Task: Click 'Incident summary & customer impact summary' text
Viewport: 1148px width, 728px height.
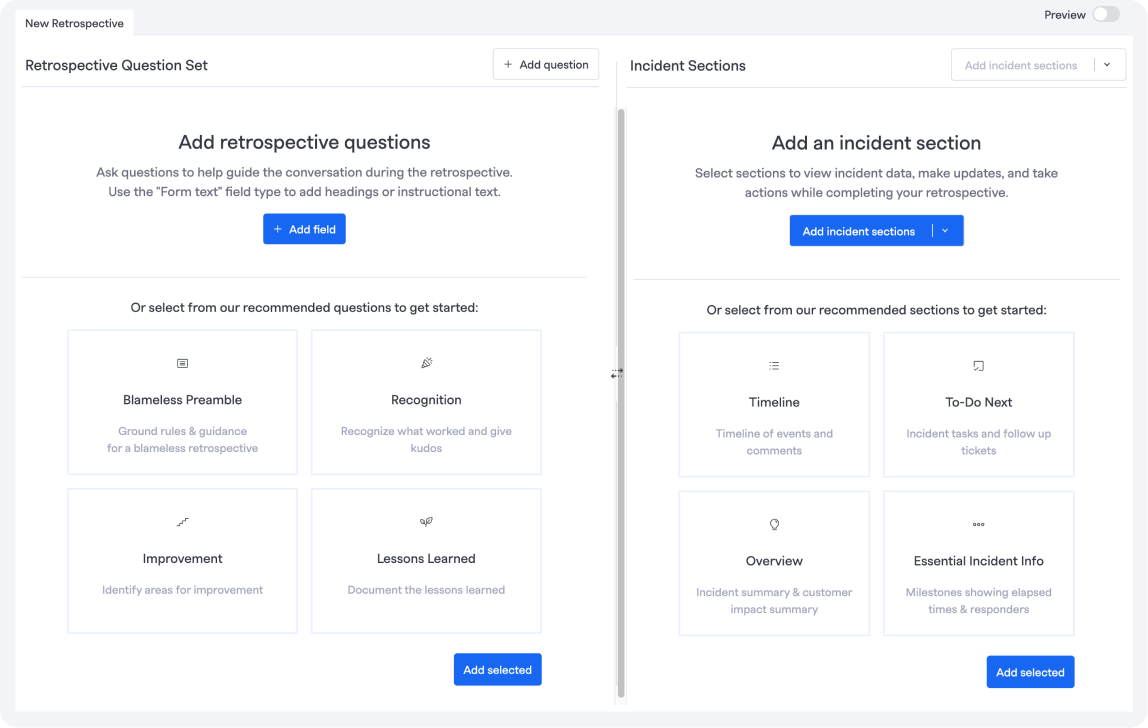Action: click(x=774, y=601)
